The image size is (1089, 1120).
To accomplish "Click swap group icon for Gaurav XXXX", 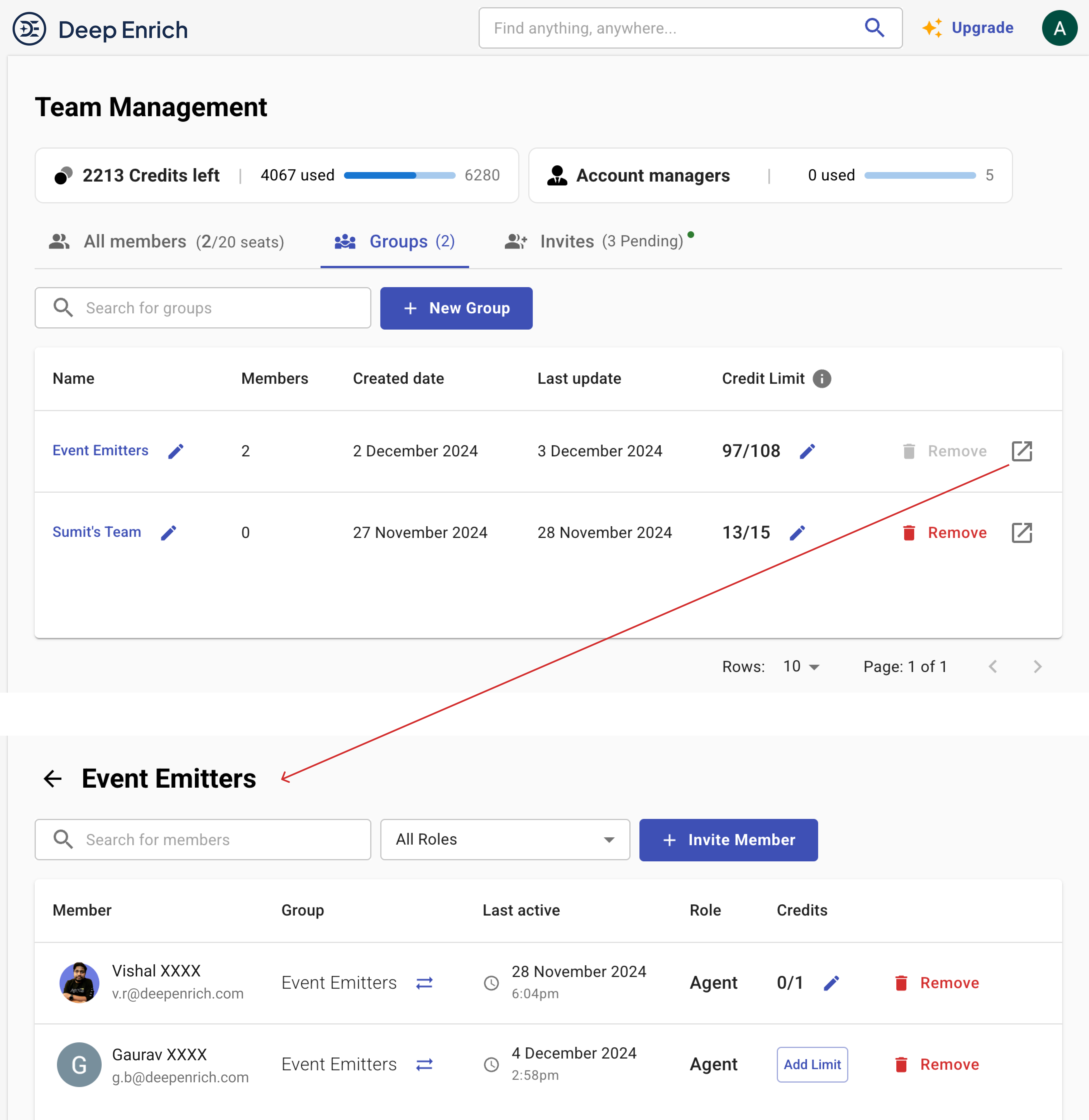I will pyautogui.click(x=424, y=1064).
